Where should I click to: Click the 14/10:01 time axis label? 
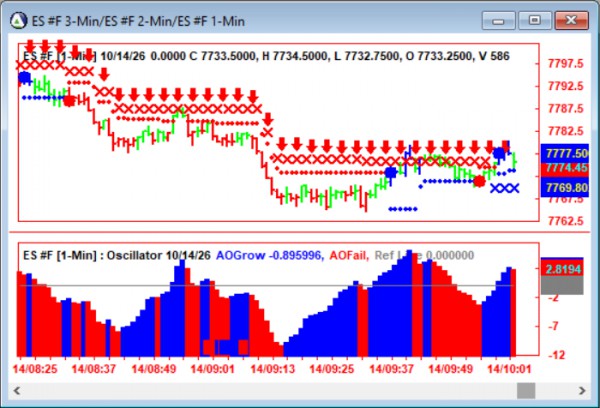[509, 369]
